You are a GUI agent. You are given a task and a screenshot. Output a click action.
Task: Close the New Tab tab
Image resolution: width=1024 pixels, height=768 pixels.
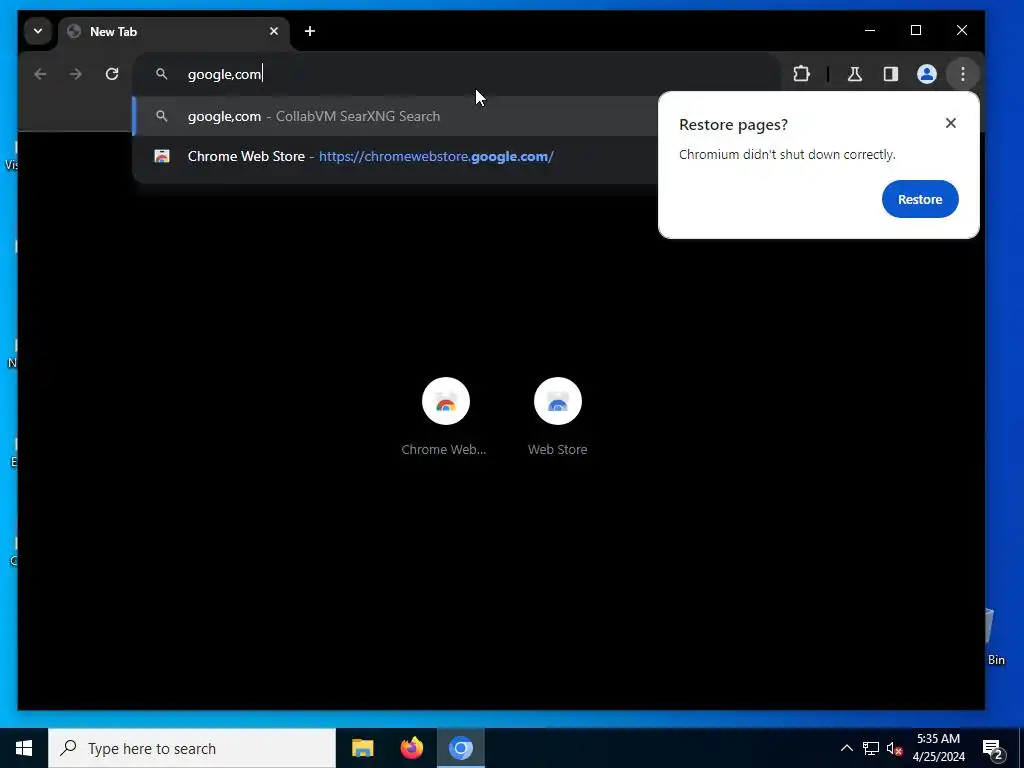point(274,31)
